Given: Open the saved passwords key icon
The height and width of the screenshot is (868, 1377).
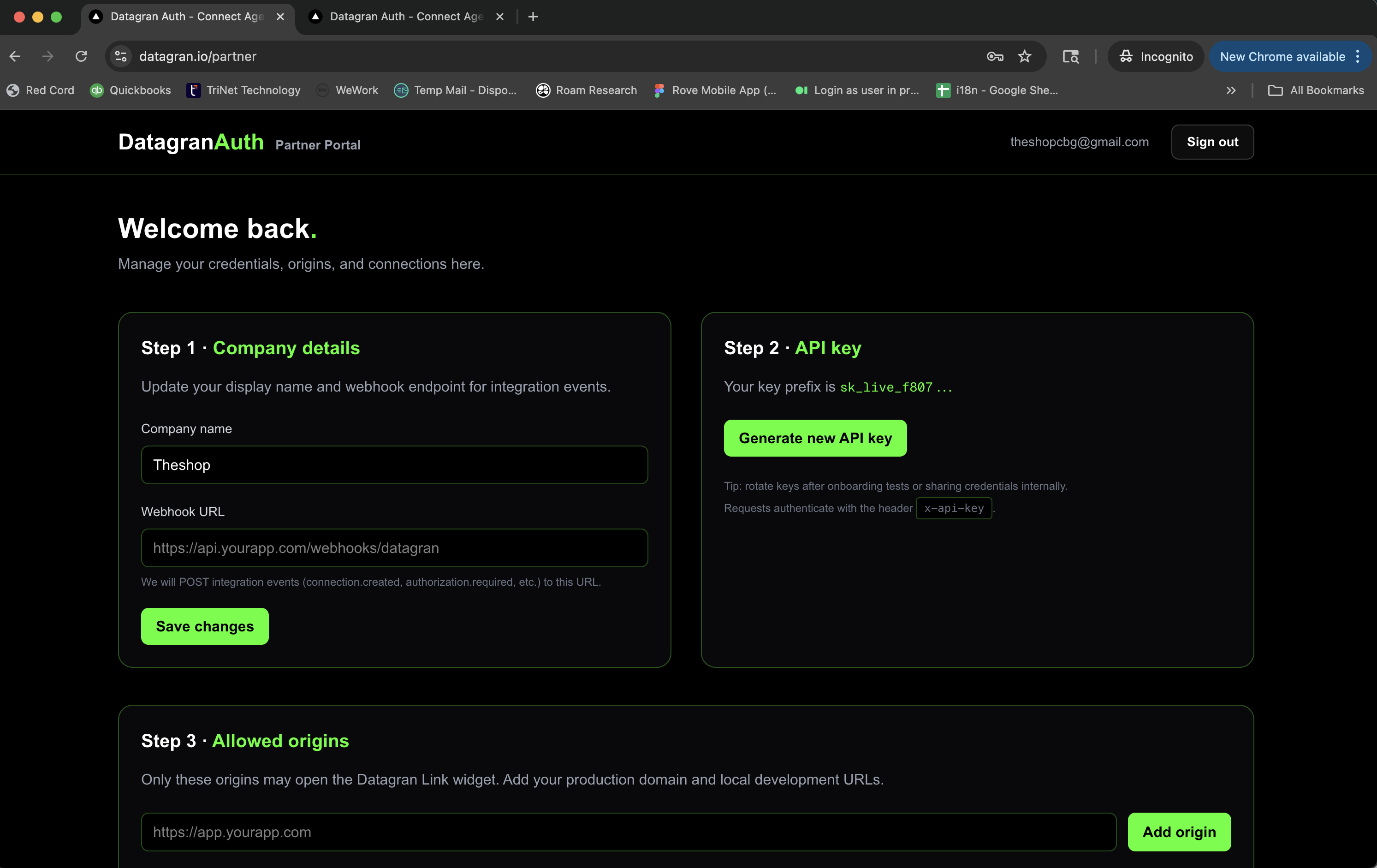Looking at the screenshot, I should pyautogui.click(x=994, y=56).
